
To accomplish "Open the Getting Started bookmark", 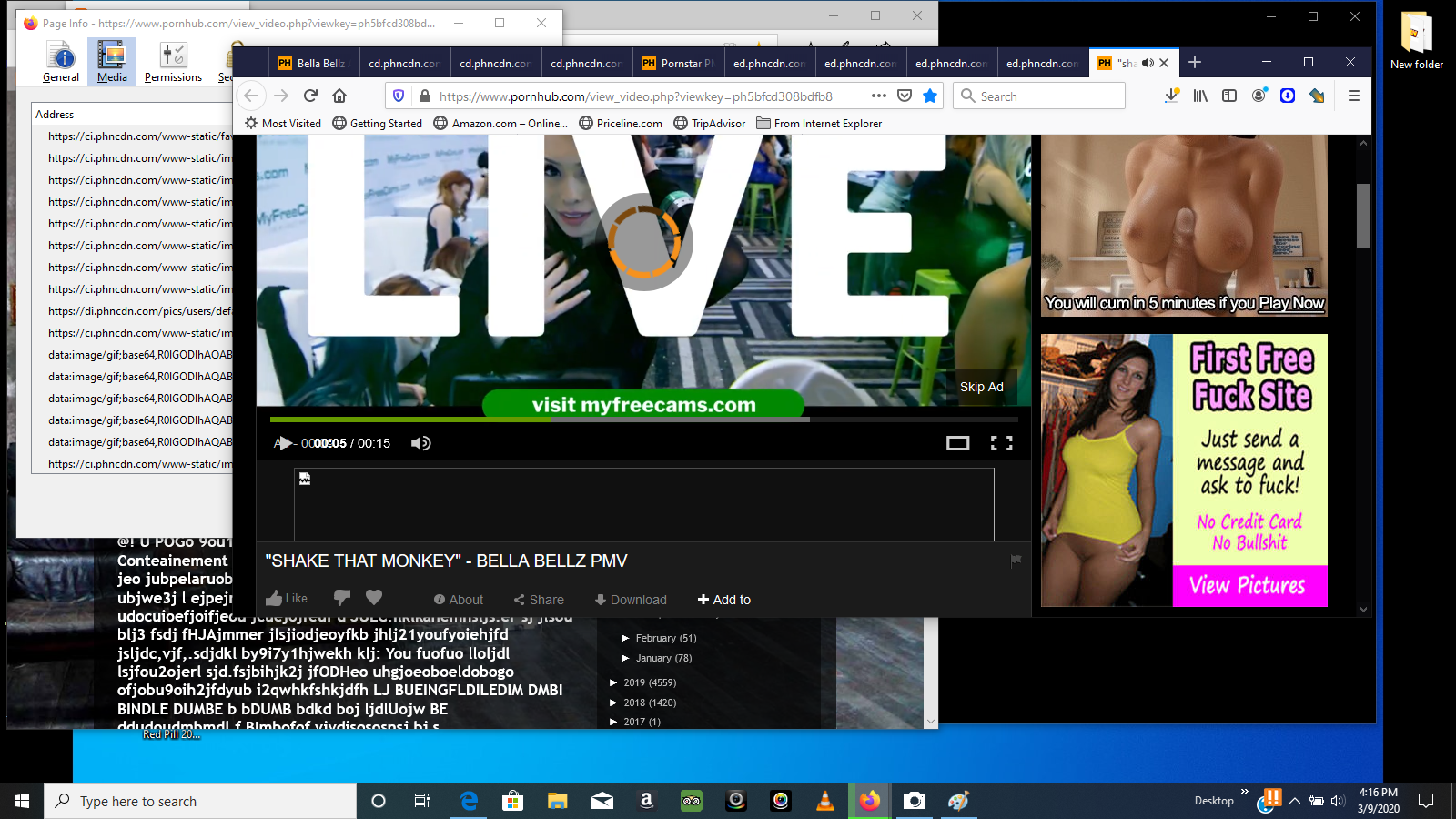I will [378, 123].
